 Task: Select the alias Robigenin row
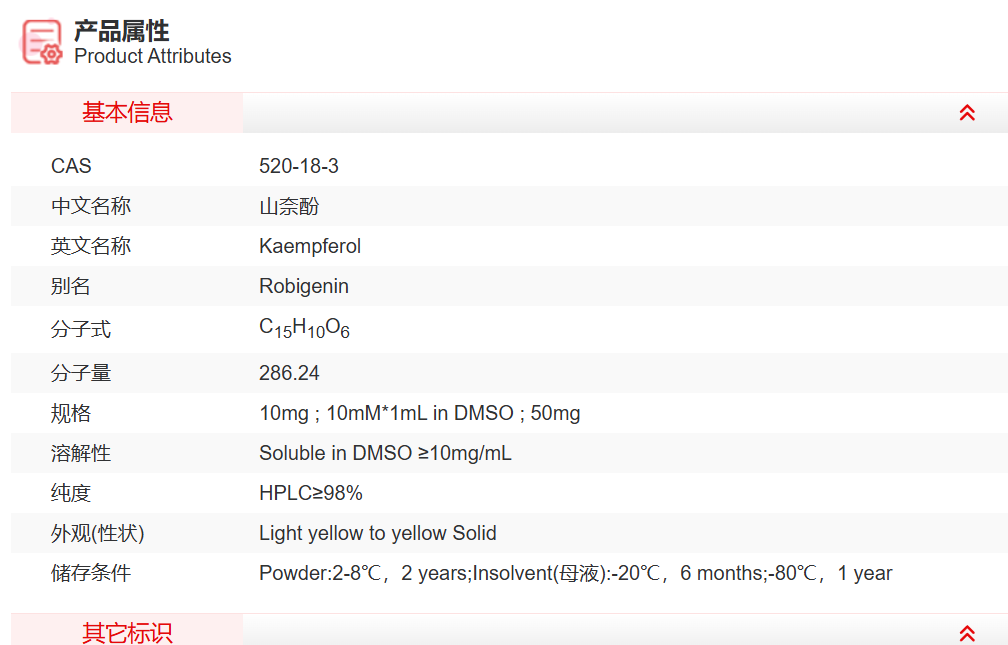click(x=303, y=286)
